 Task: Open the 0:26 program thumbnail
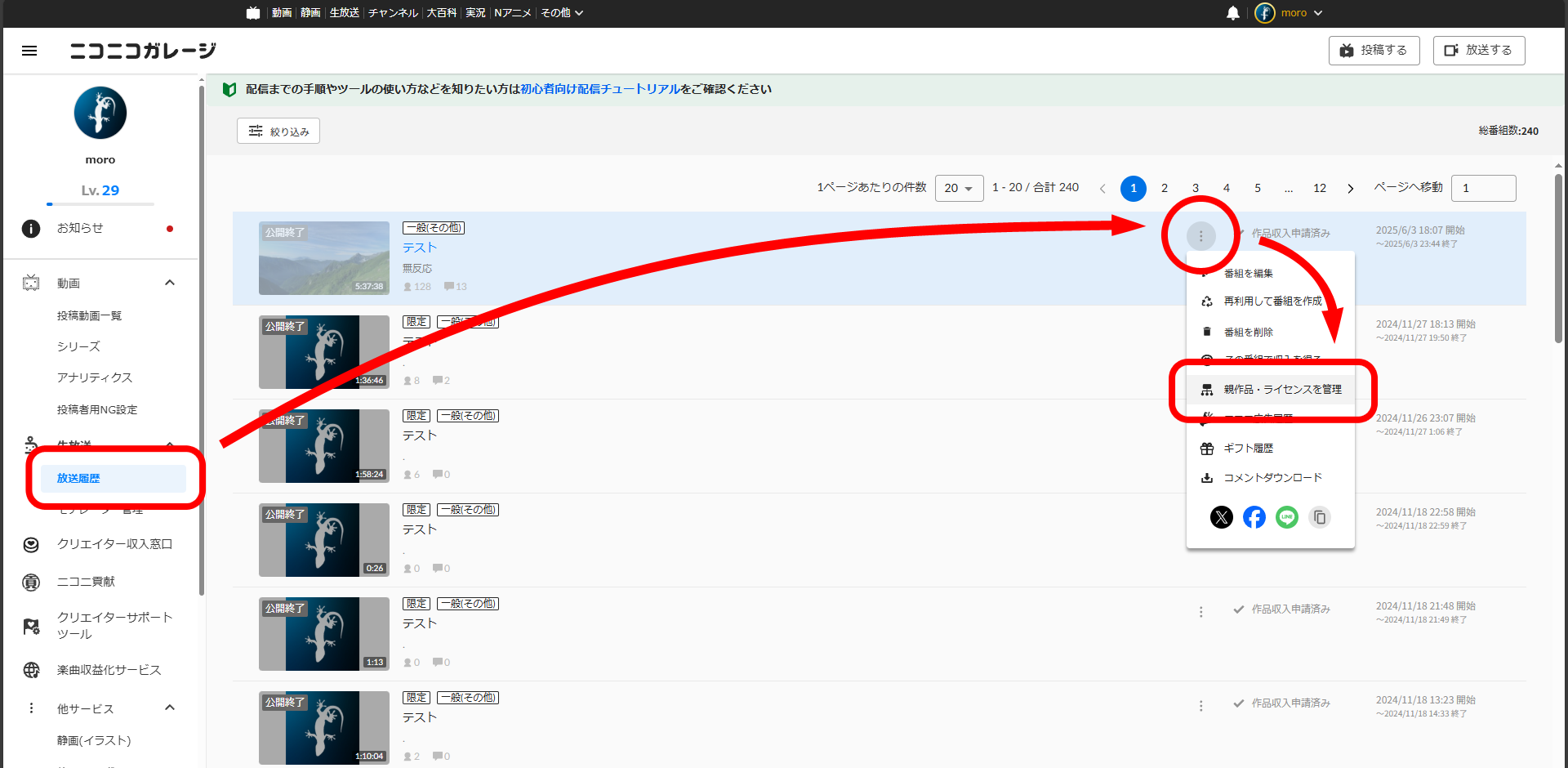pos(324,540)
